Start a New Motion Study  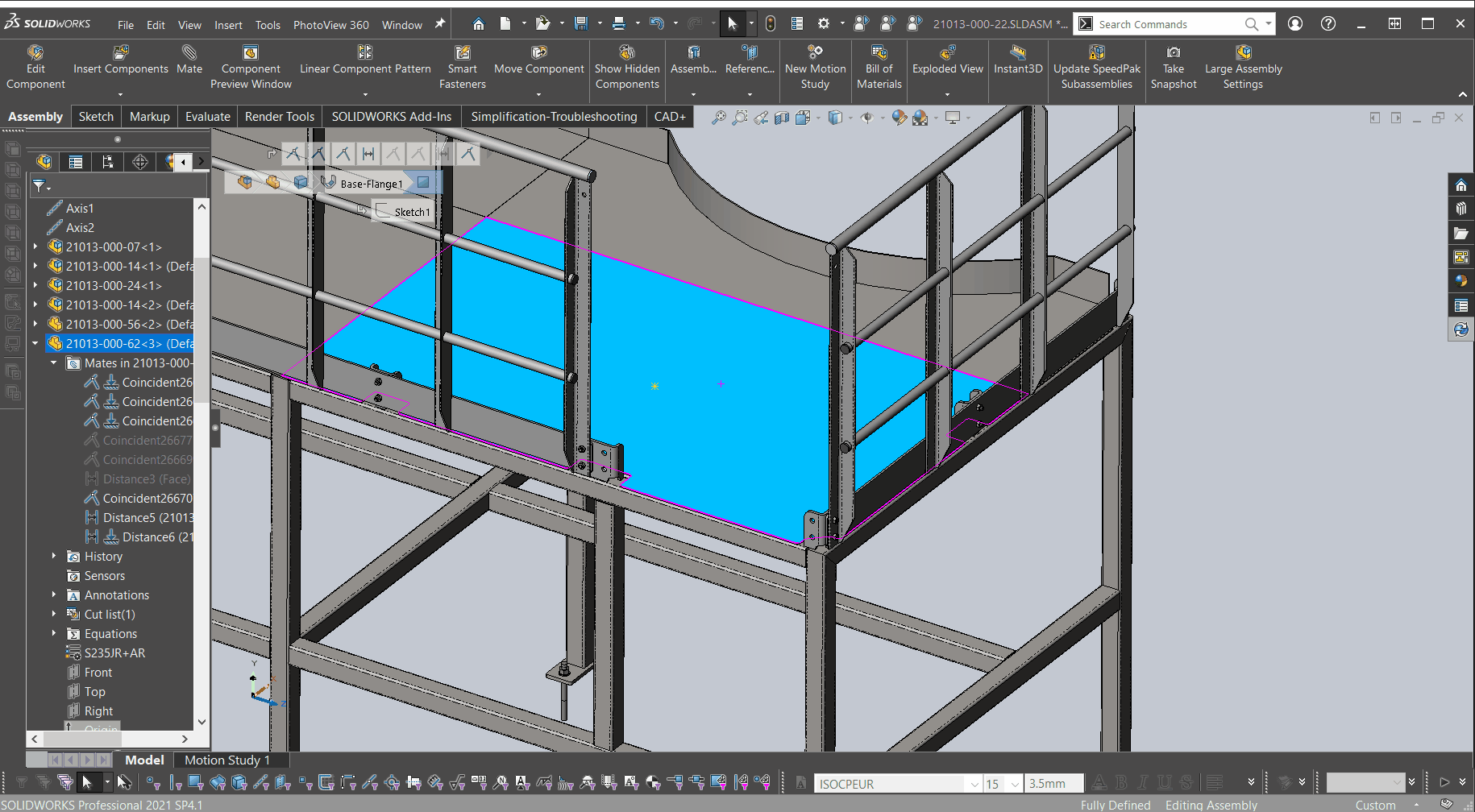(x=815, y=68)
